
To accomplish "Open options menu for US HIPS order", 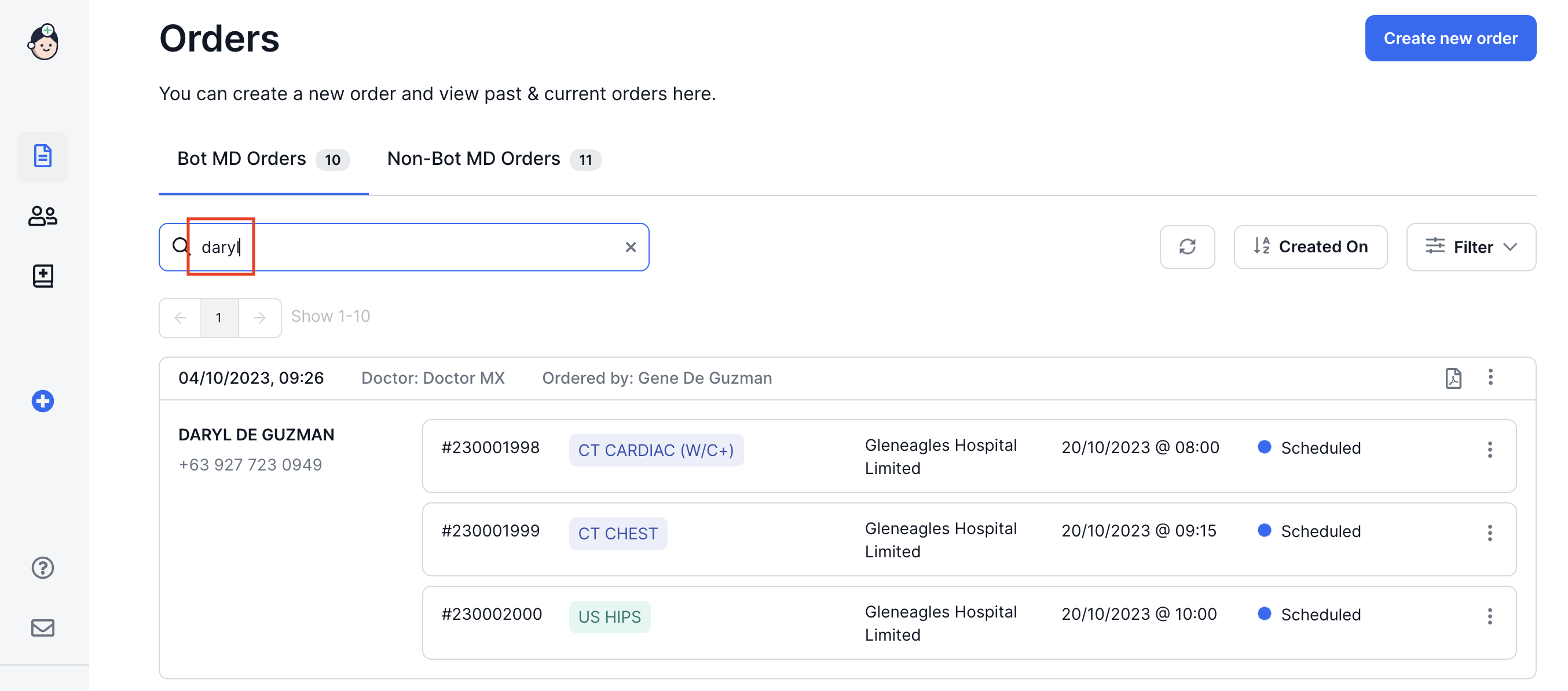I will point(1489,616).
